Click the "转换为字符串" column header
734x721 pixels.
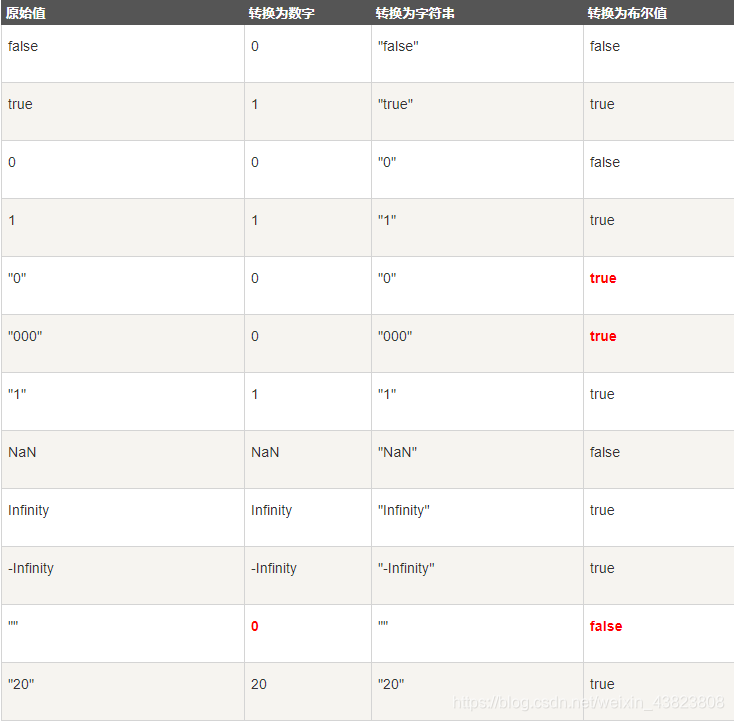416,13
